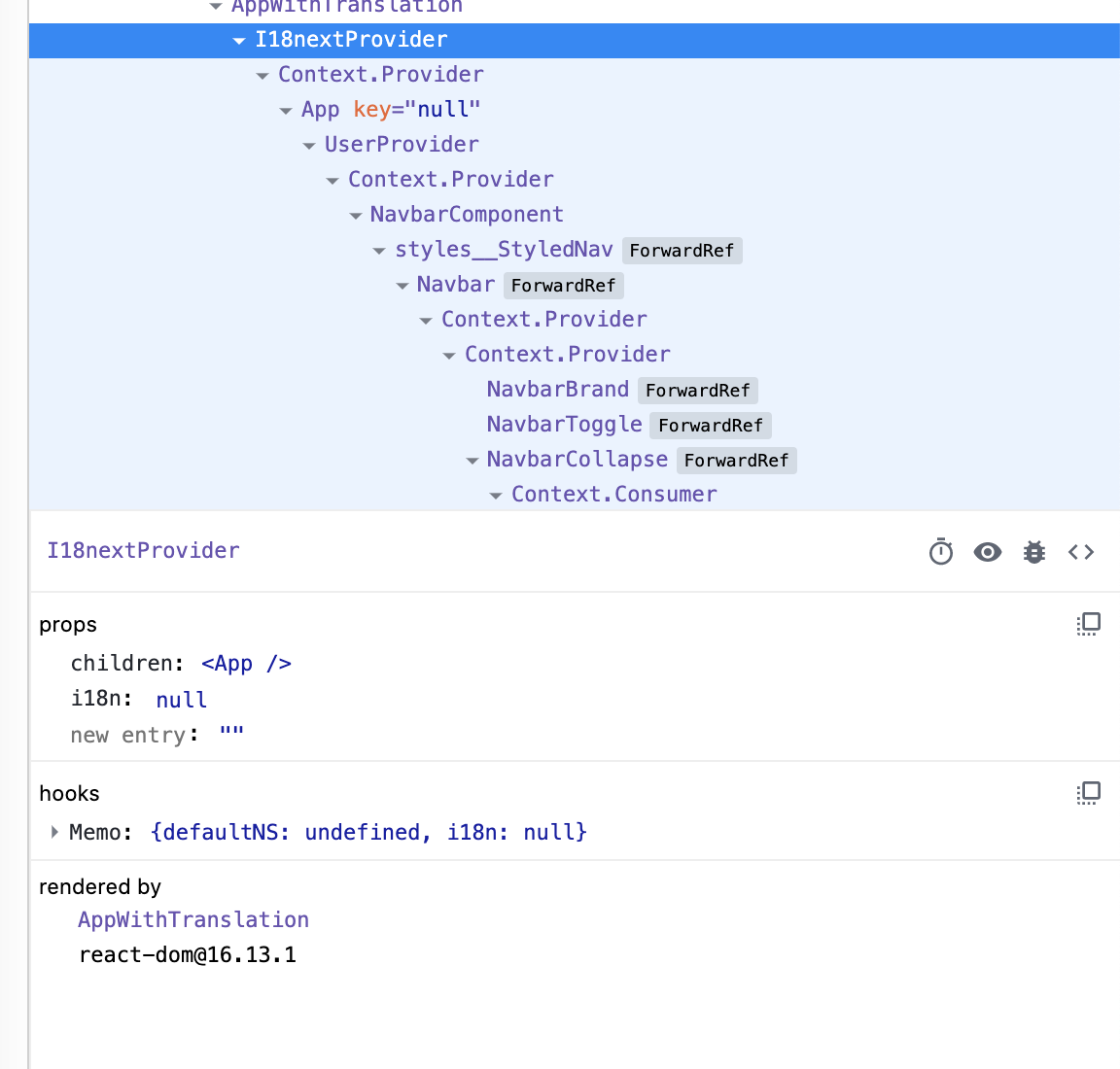Select the styles__StyledNav component
This screenshot has height=1069, width=1120.
pos(504,250)
